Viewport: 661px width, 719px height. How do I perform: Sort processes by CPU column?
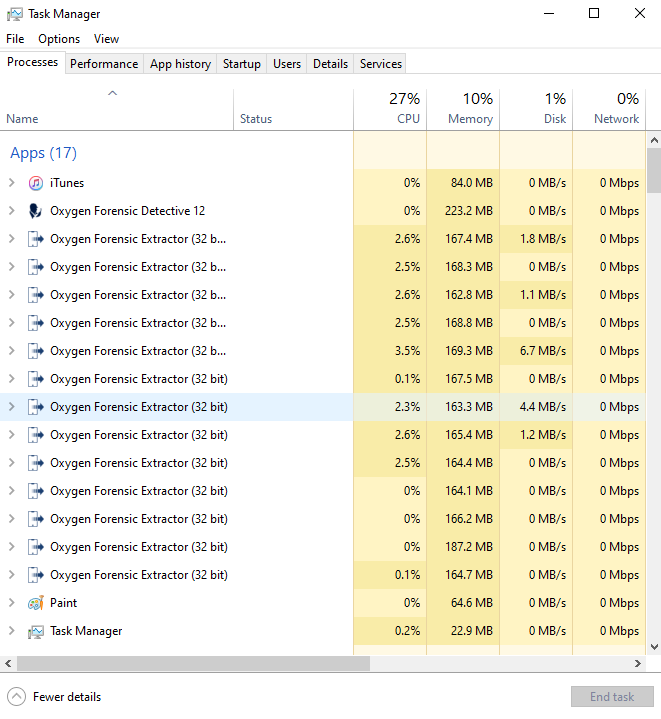[390, 110]
